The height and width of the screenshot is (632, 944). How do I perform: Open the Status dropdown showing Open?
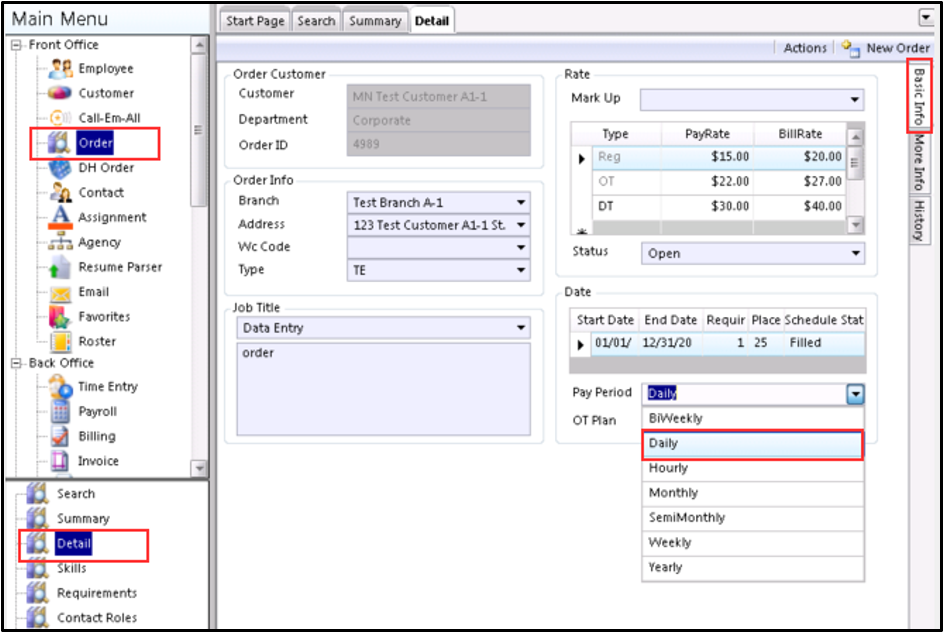856,253
